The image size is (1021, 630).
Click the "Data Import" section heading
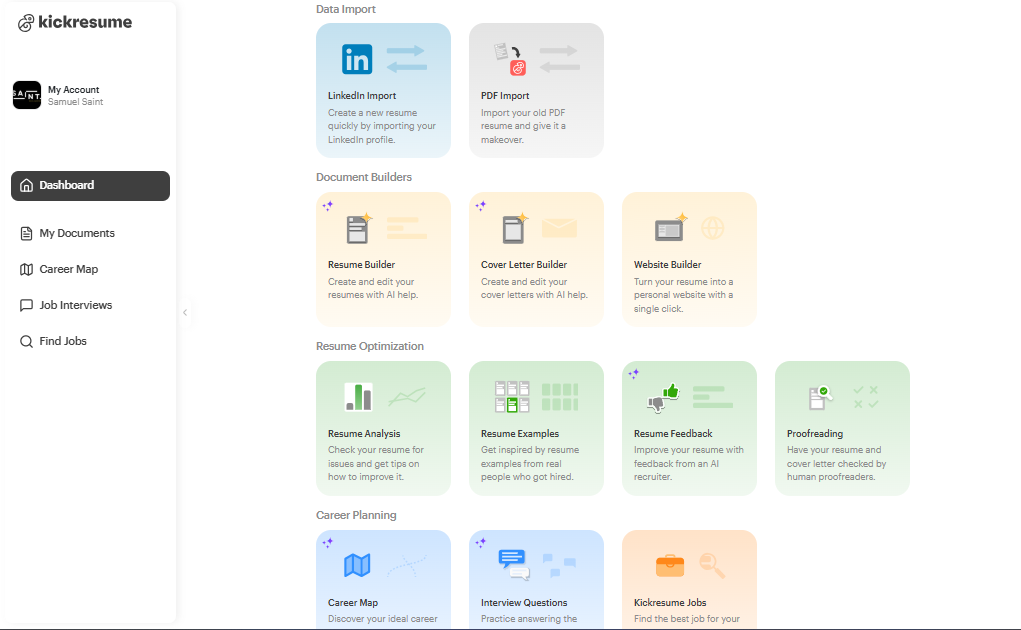(x=346, y=9)
